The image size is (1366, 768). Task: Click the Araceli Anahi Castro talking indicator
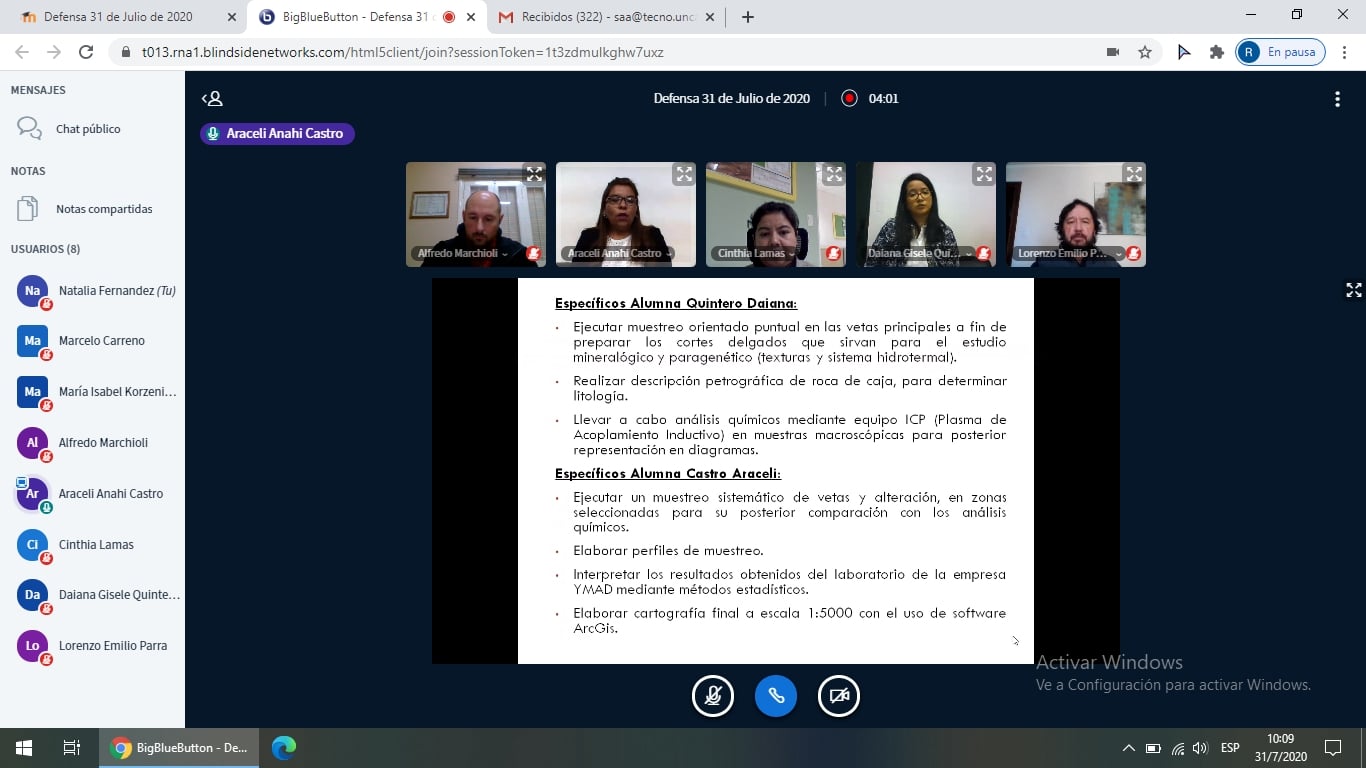click(277, 133)
